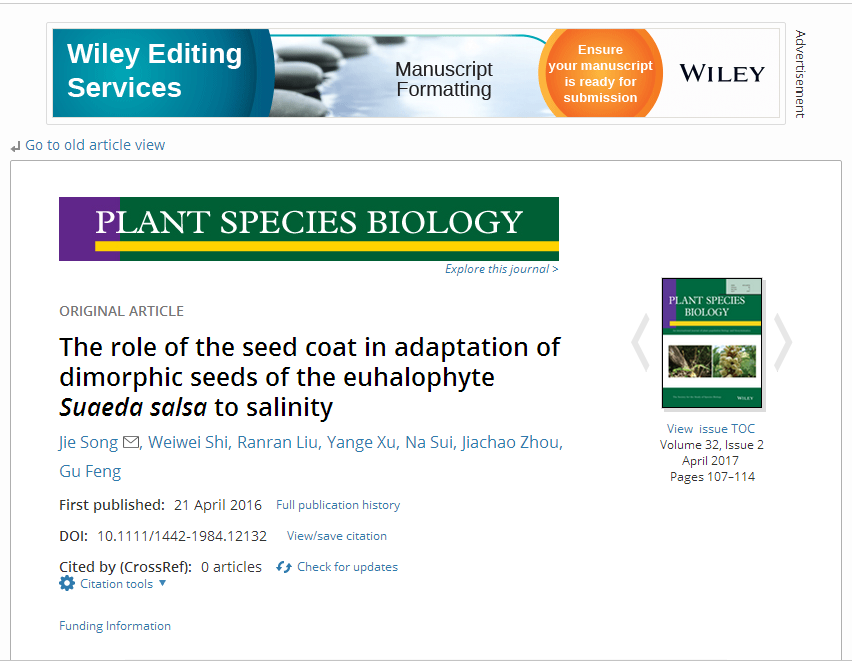
Task: Click the Wiley logo in the advertisement
Action: click(x=721, y=73)
